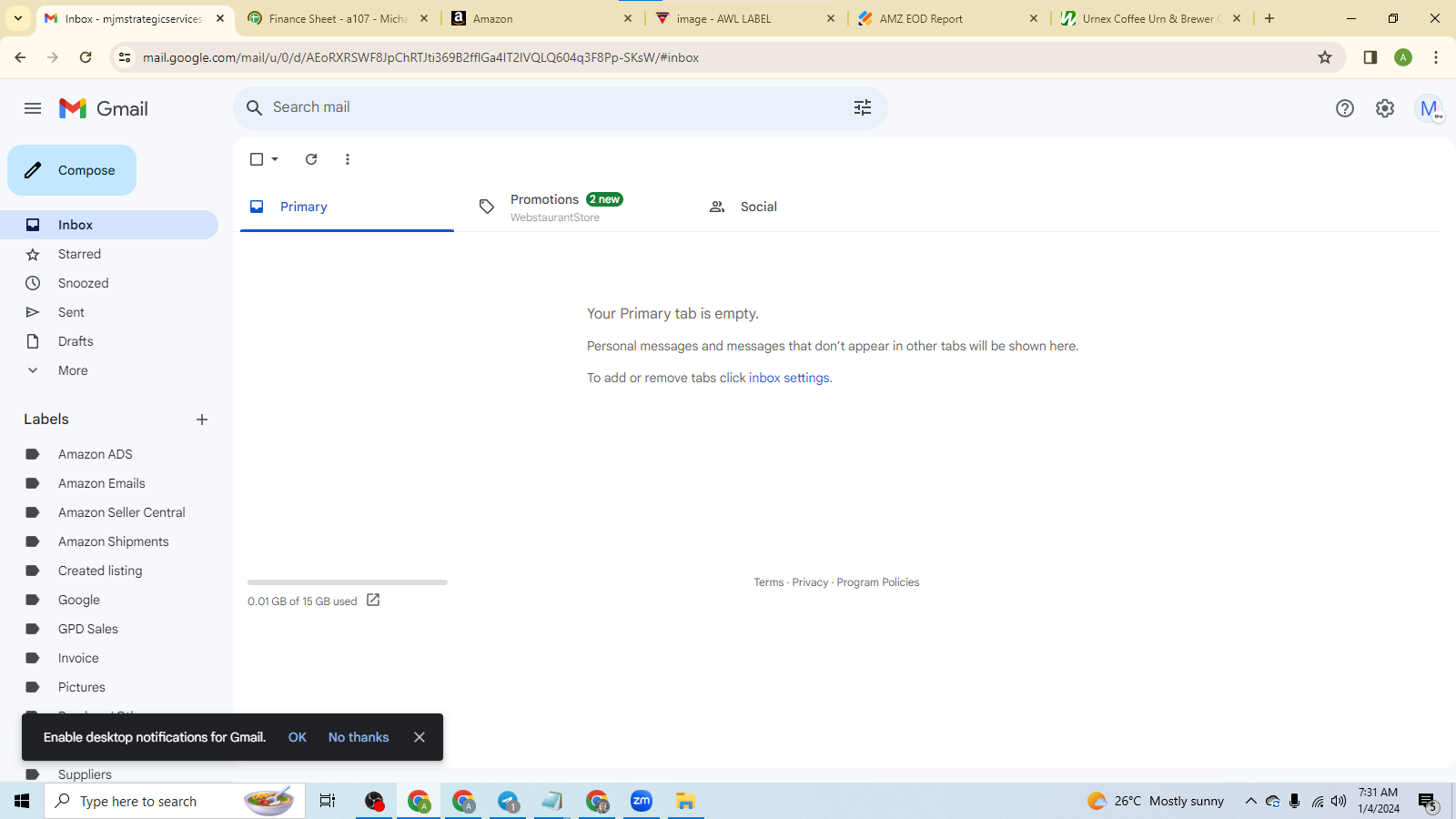Refresh the inbox
Image resolution: width=1456 pixels, height=819 pixels.
pyautogui.click(x=311, y=159)
